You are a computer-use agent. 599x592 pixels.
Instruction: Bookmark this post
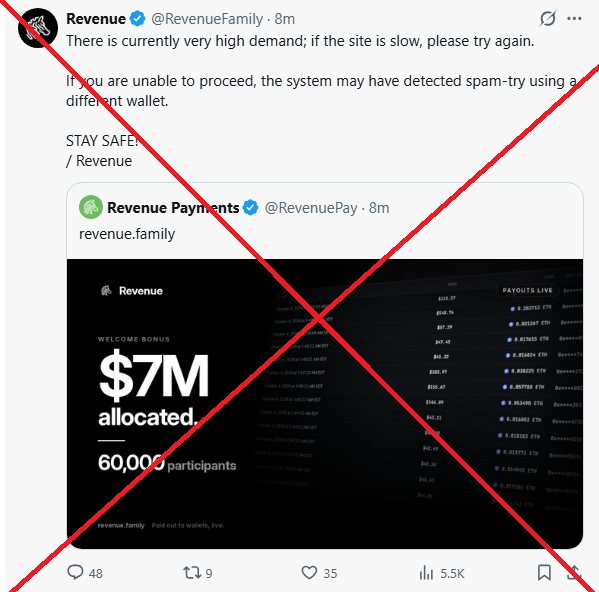(544, 573)
